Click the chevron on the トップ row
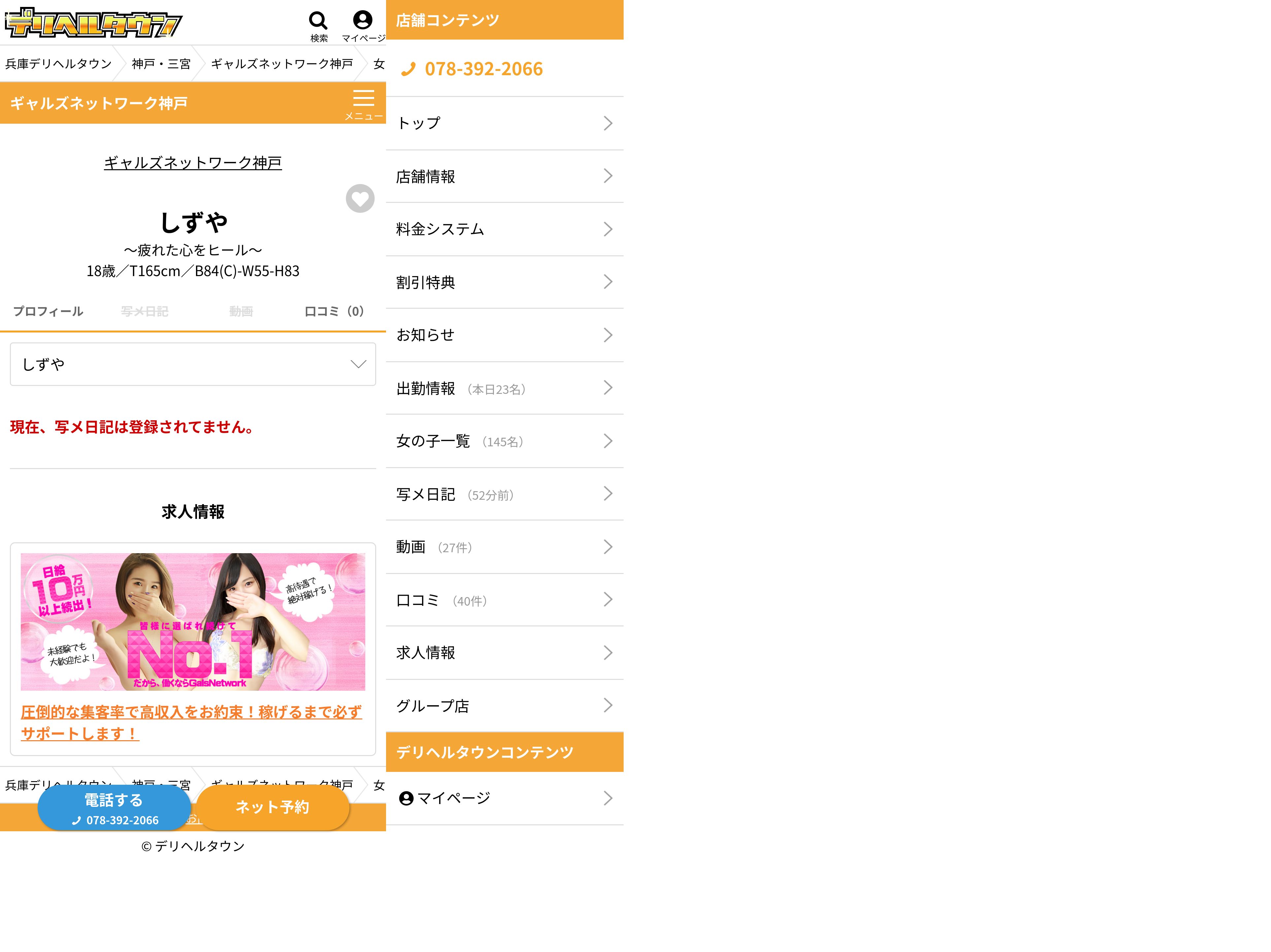The width and height of the screenshot is (1271, 952). [x=608, y=123]
